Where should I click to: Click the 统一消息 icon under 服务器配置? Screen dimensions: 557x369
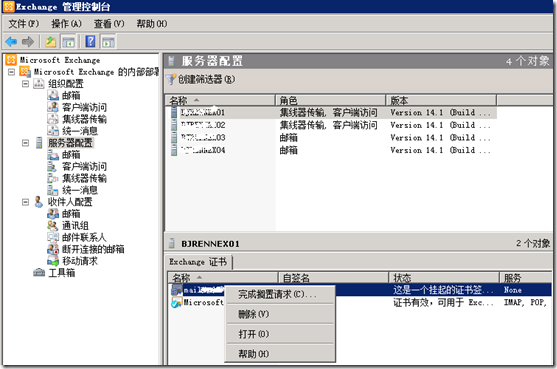(x=53, y=190)
